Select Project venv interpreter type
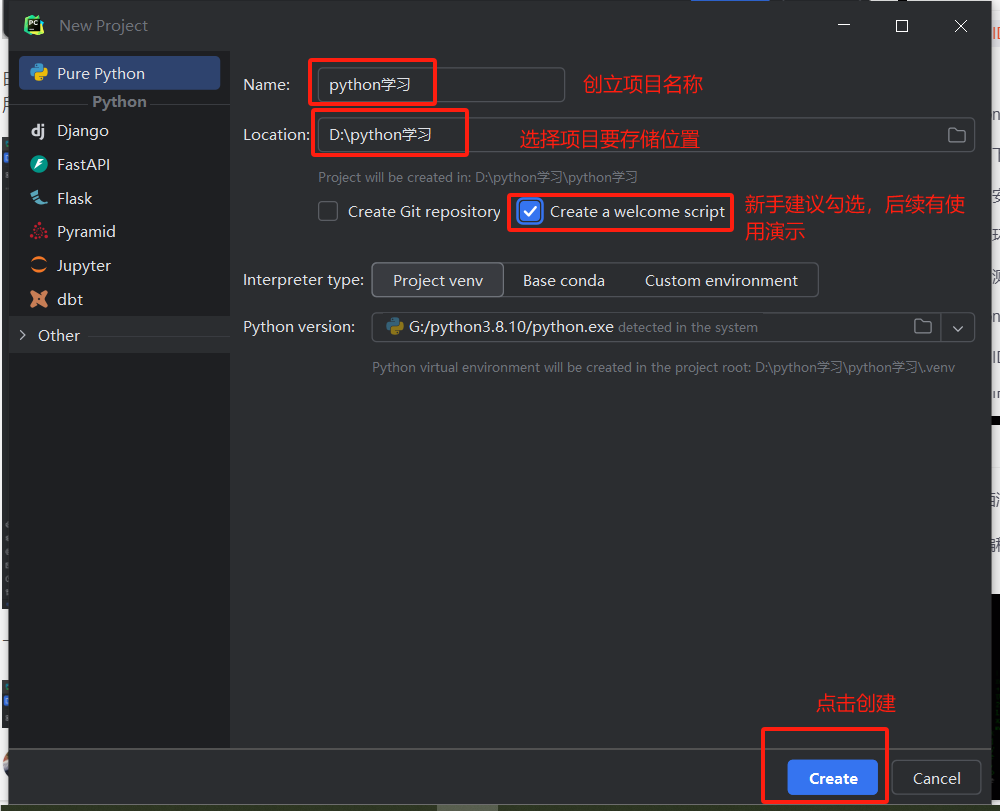1000x811 pixels. [x=438, y=280]
